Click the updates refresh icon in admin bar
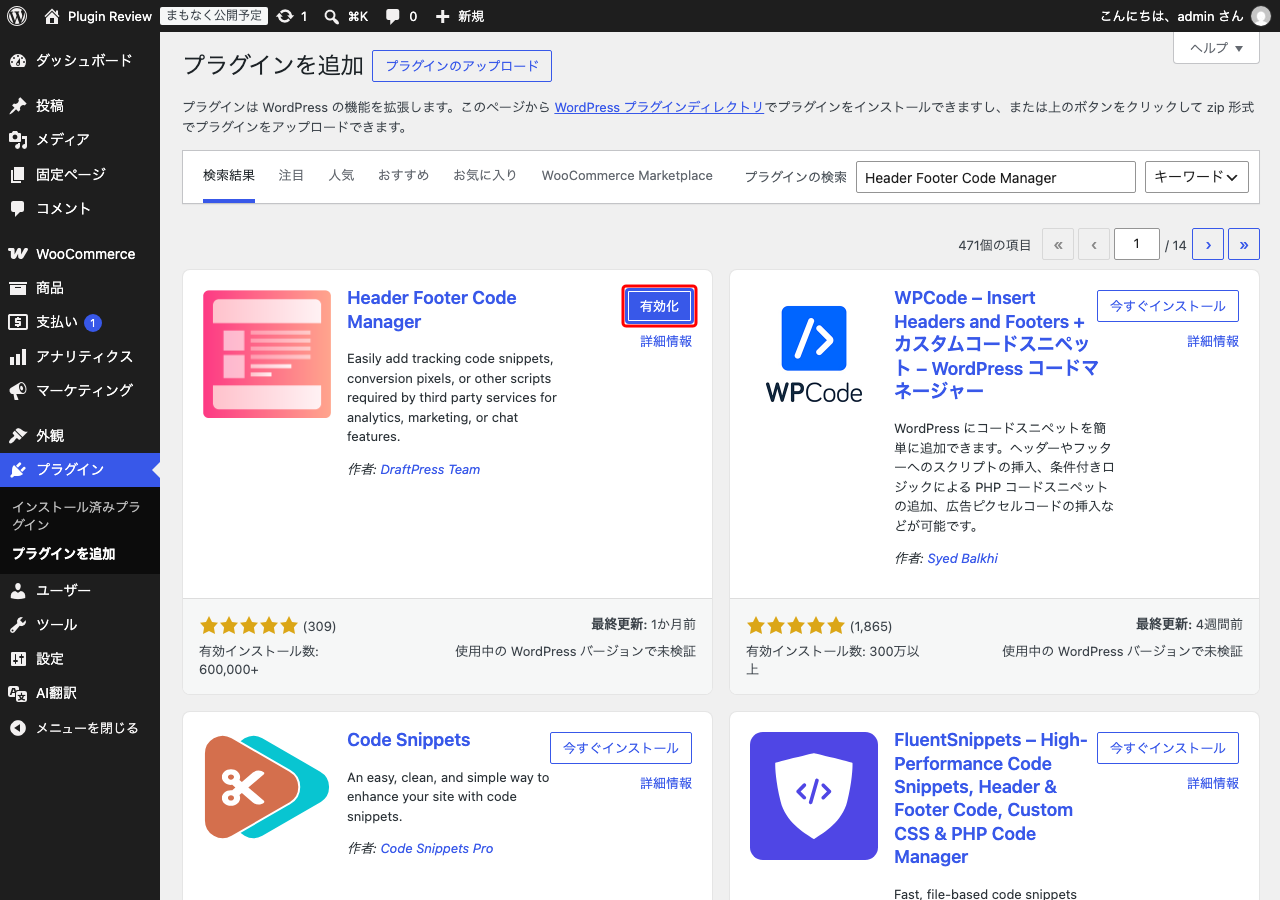Viewport: 1280px width, 900px height. [285, 16]
